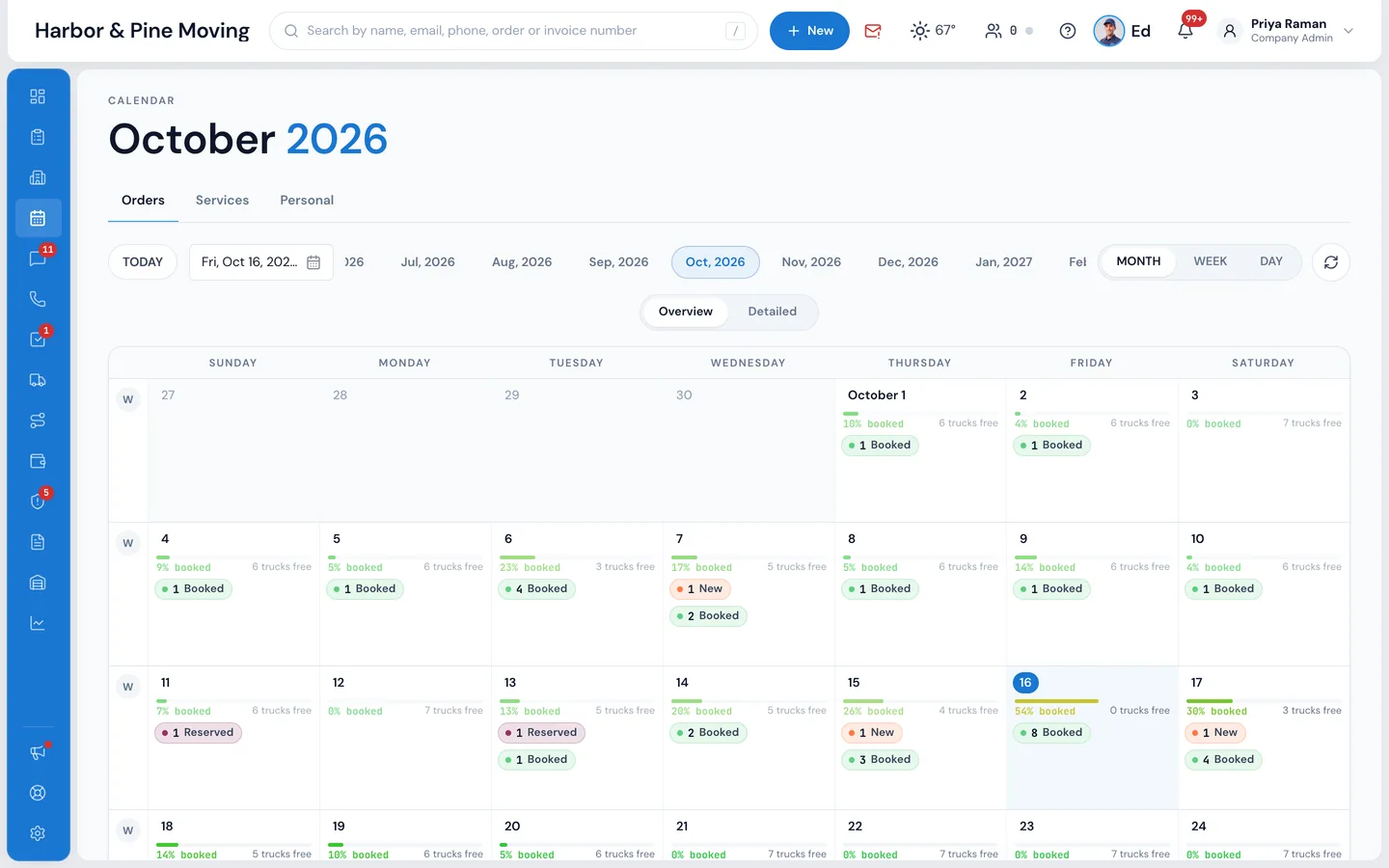This screenshot has height=868, width=1389.
Task: Open the Services tab
Action: click(x=222, y=201)
